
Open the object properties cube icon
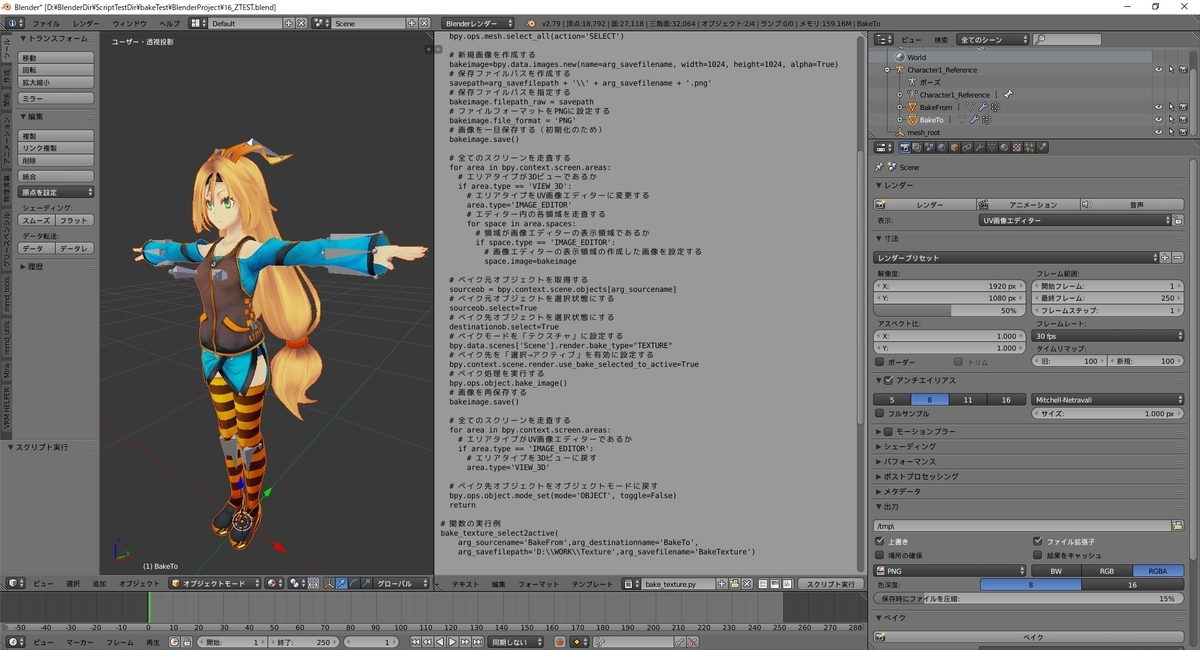click(954, 147)
